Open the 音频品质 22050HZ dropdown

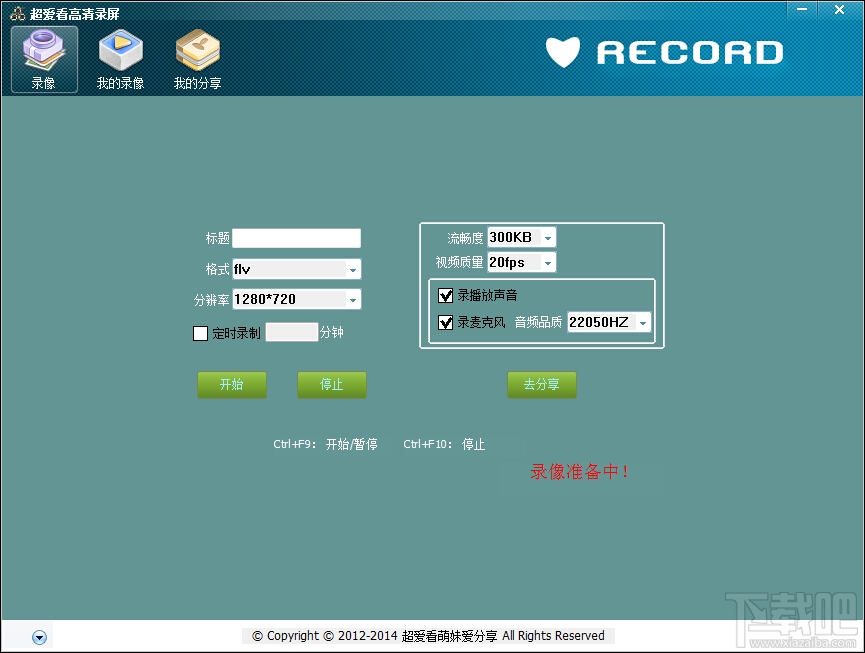tap(609, 322)
